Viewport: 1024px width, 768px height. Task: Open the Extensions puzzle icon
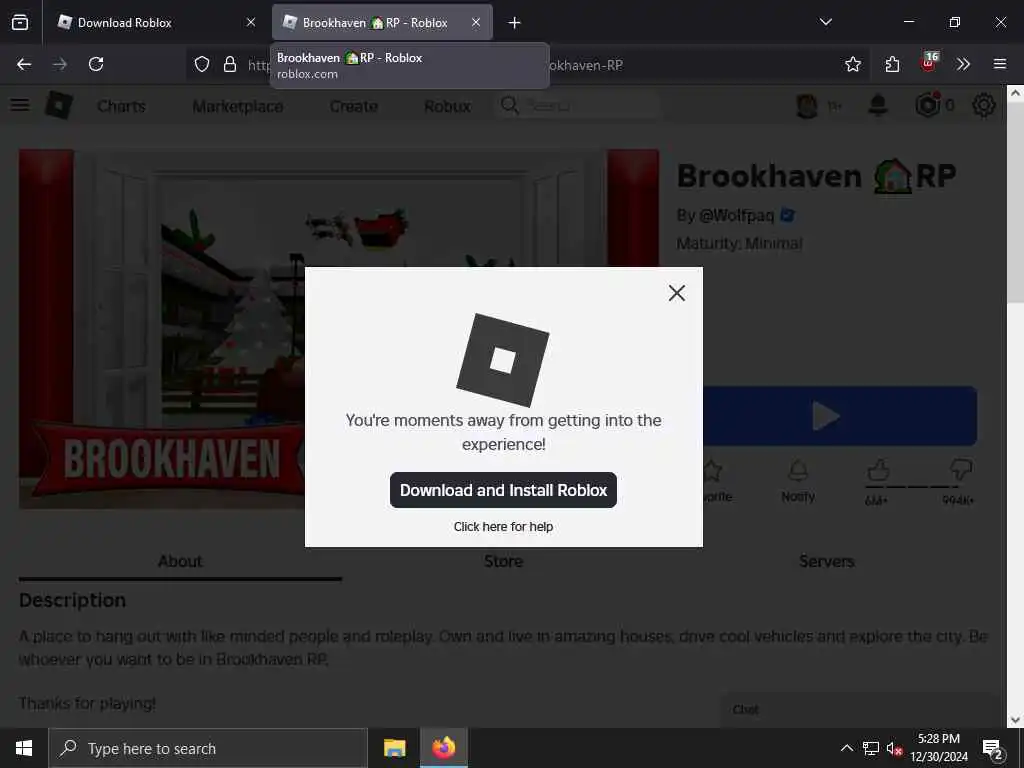tap(892, 64)
